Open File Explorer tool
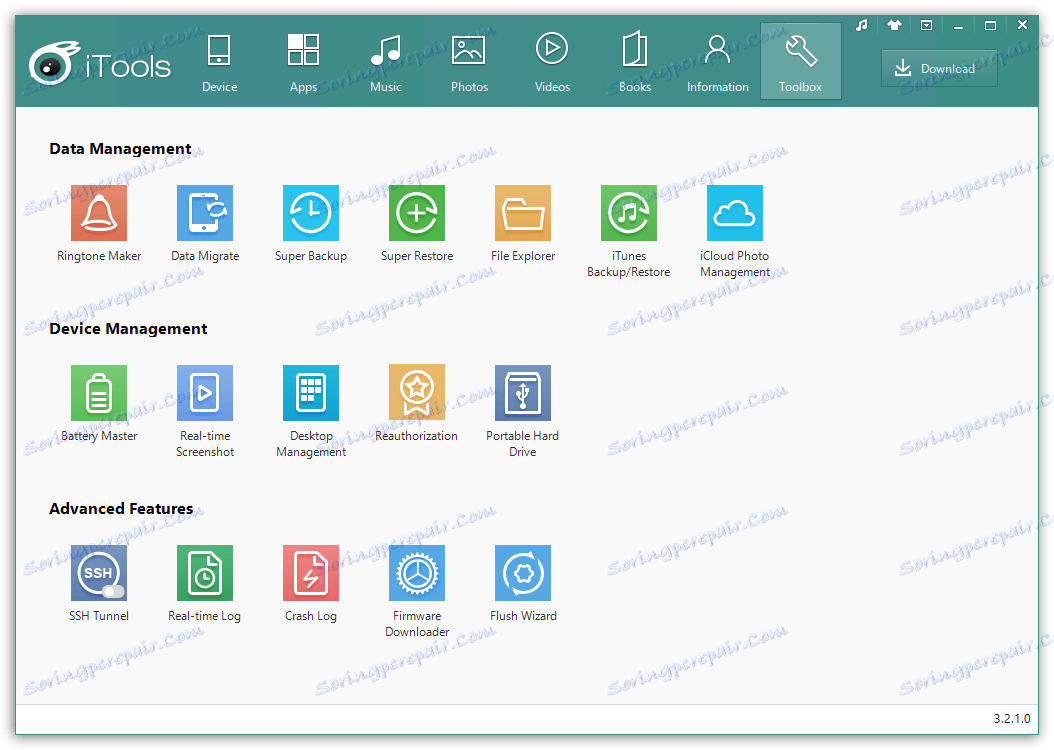 click(523, 213)
